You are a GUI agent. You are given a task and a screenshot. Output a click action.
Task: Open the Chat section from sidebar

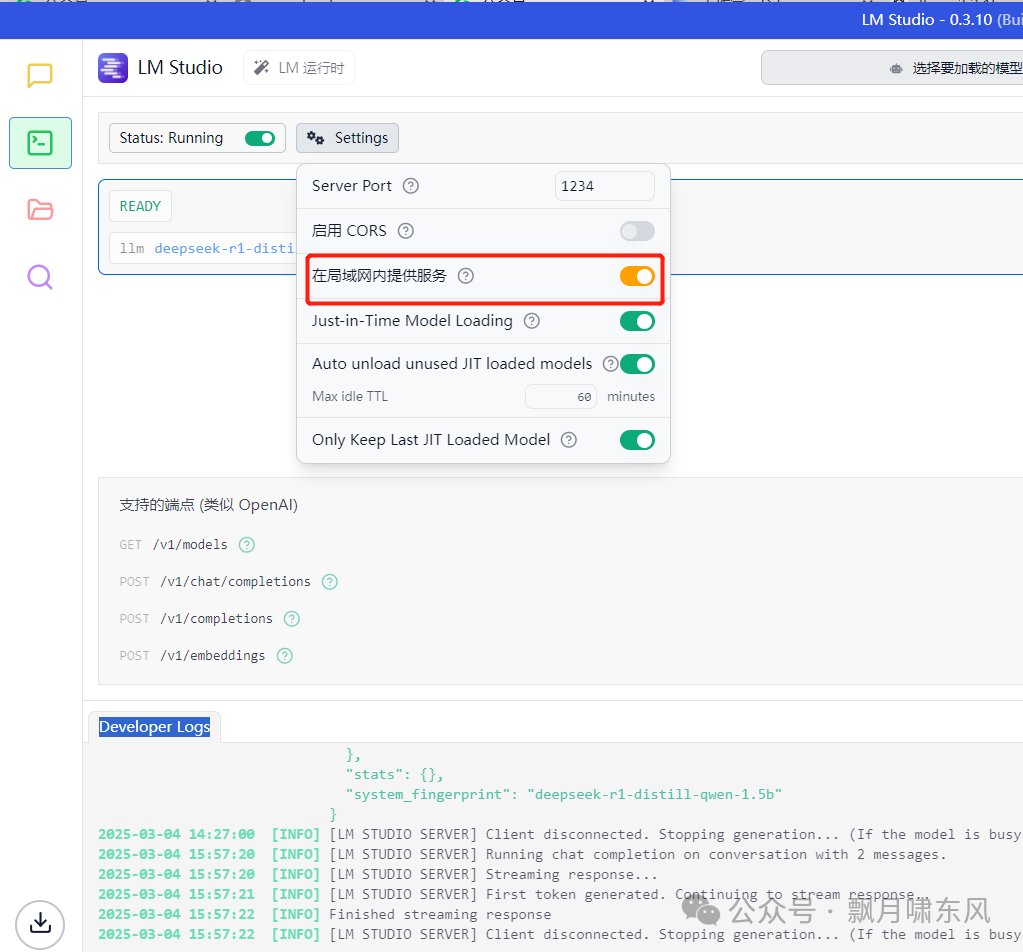click(40, 76)
